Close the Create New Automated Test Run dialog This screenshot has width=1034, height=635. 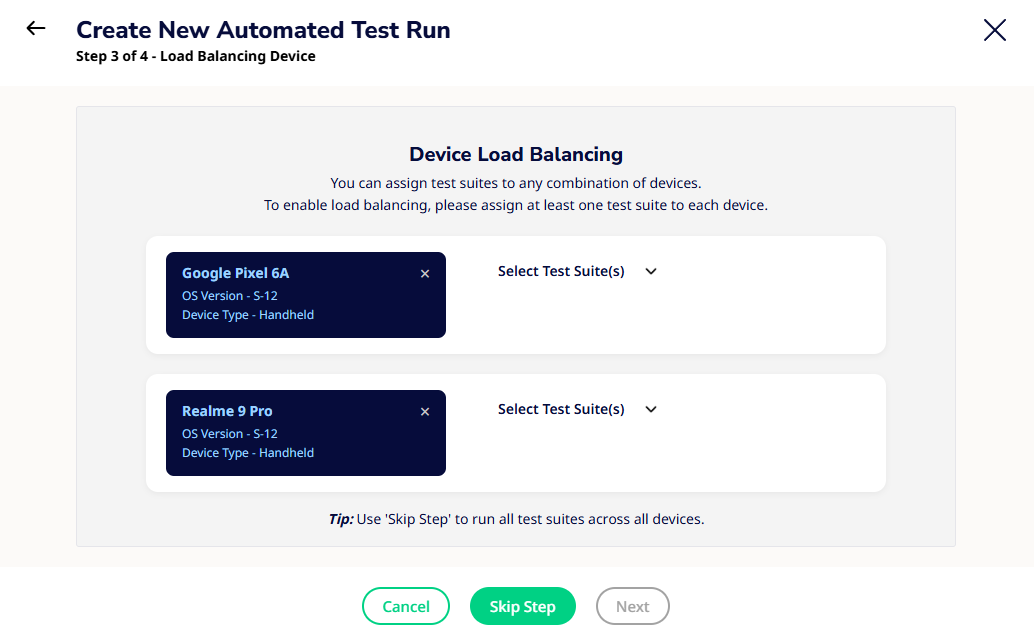click(994, 30)
